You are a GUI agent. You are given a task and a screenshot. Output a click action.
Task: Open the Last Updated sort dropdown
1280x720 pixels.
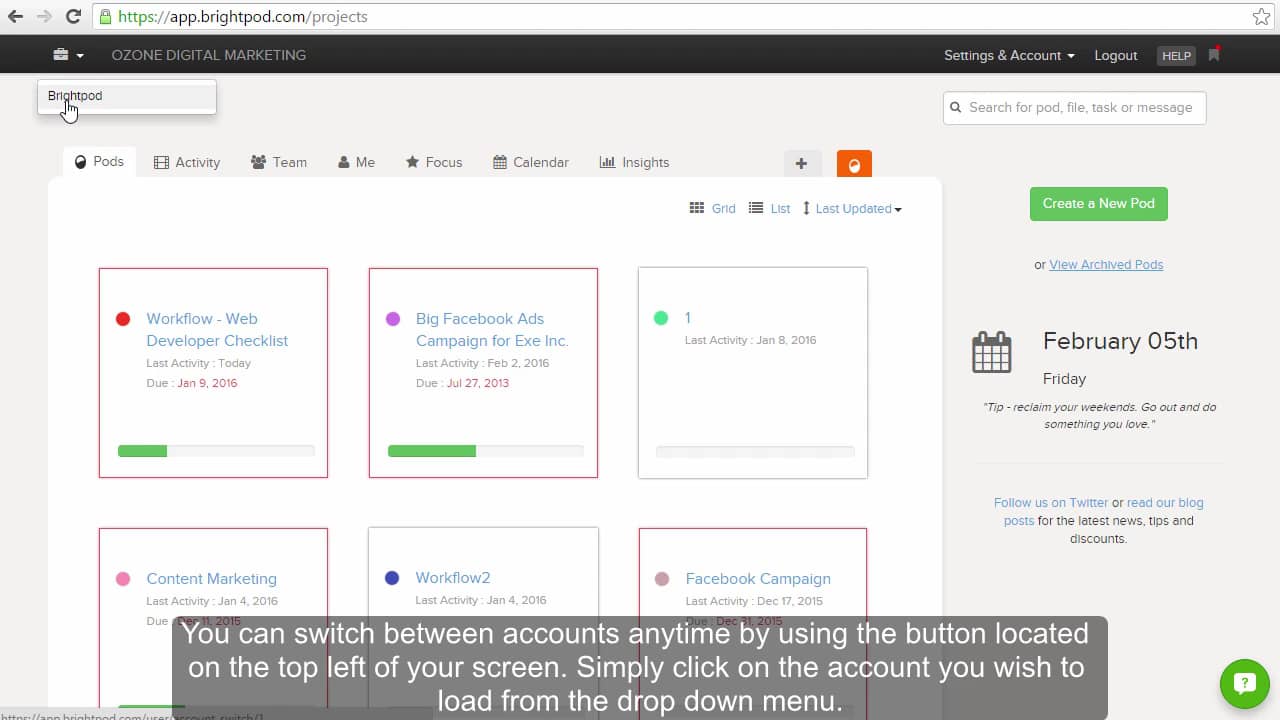[x=852, y=208]
